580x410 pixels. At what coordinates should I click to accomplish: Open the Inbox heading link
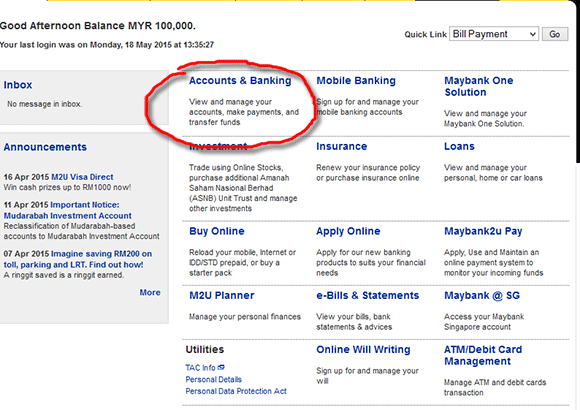point(18,85)
